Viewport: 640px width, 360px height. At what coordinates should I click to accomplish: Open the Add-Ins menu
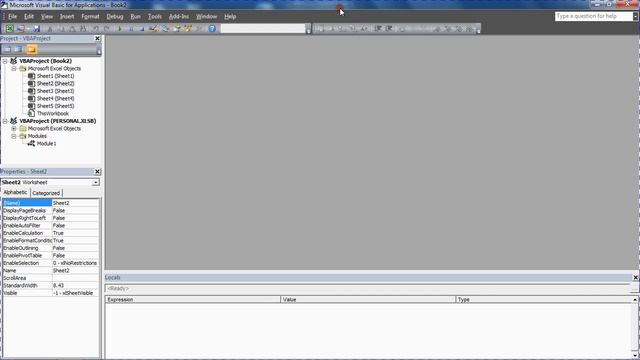pos(179,16)
